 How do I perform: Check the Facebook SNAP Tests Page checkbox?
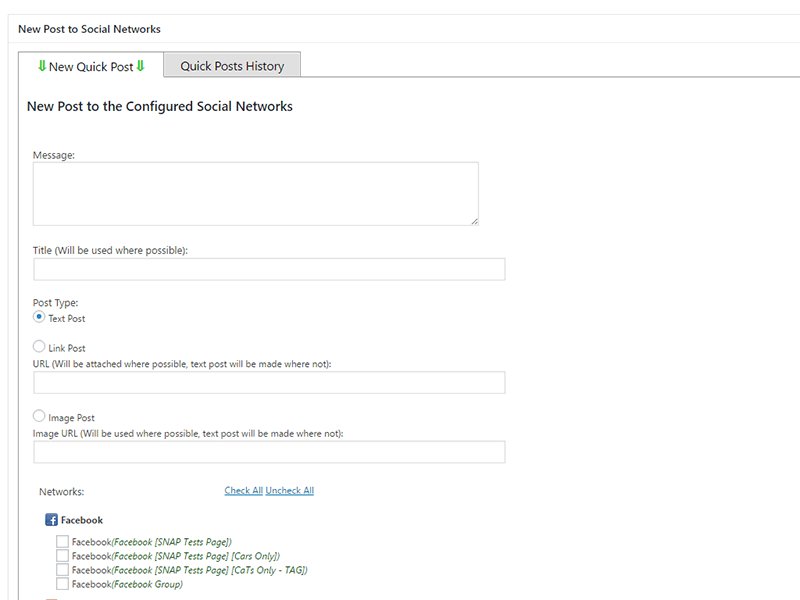(62, 541)
